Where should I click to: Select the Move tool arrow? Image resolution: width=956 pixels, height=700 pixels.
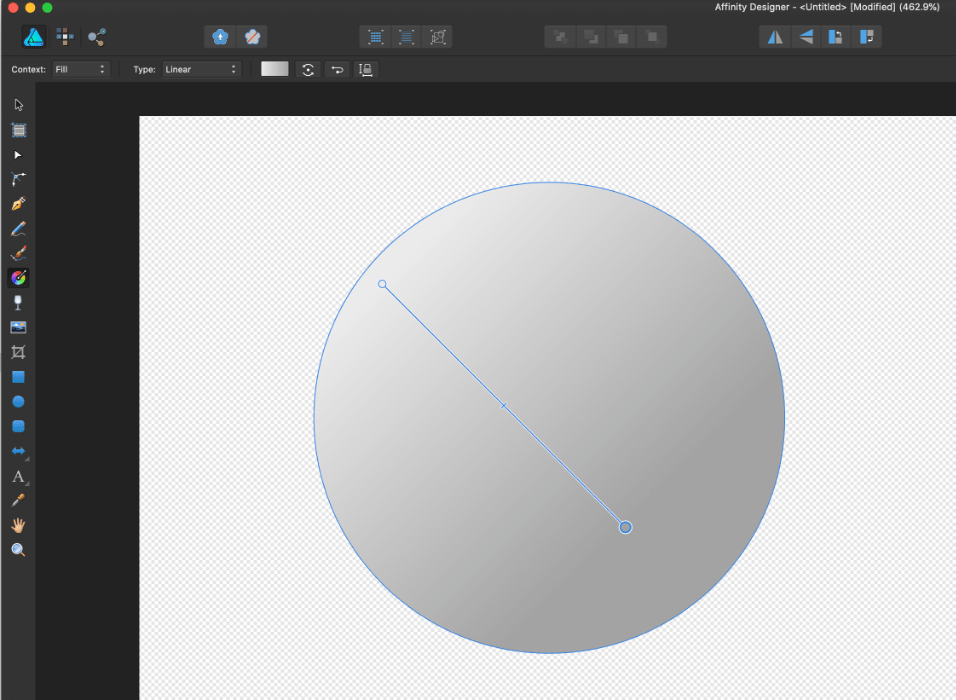[18, 105]
